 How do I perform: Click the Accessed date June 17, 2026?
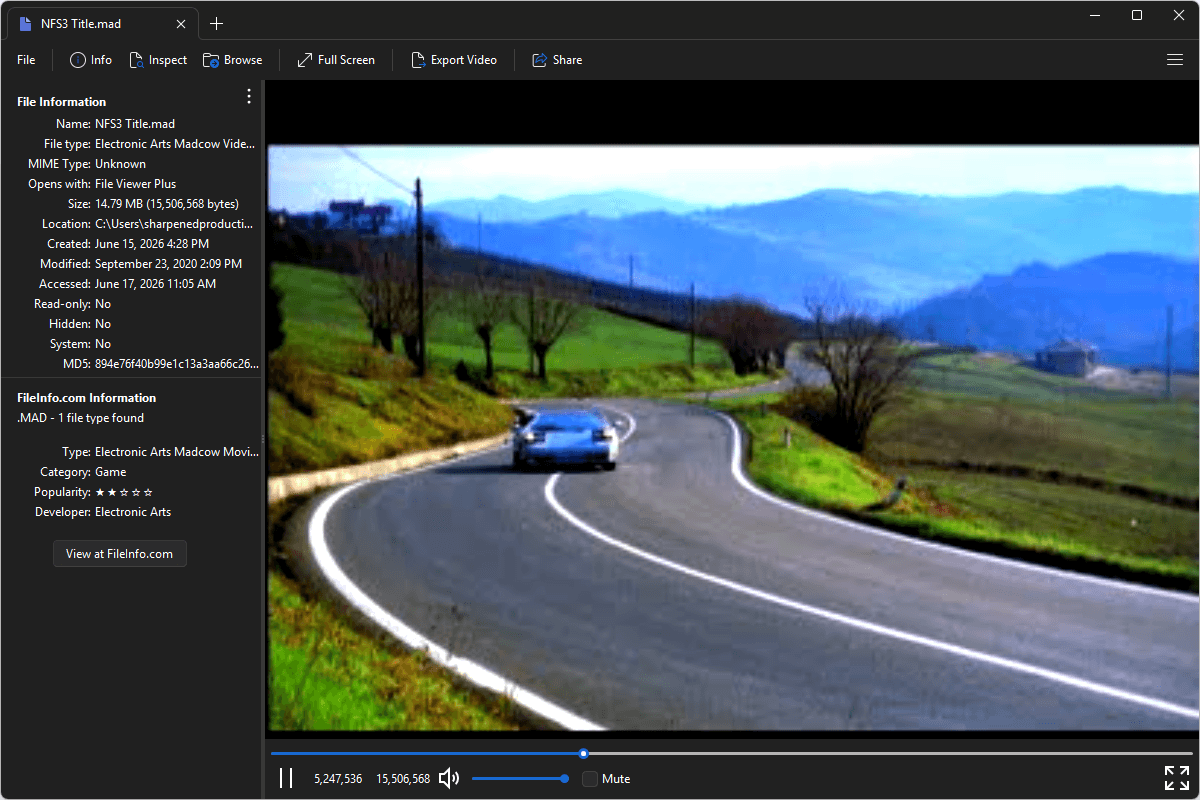click(x=156, y=284)
